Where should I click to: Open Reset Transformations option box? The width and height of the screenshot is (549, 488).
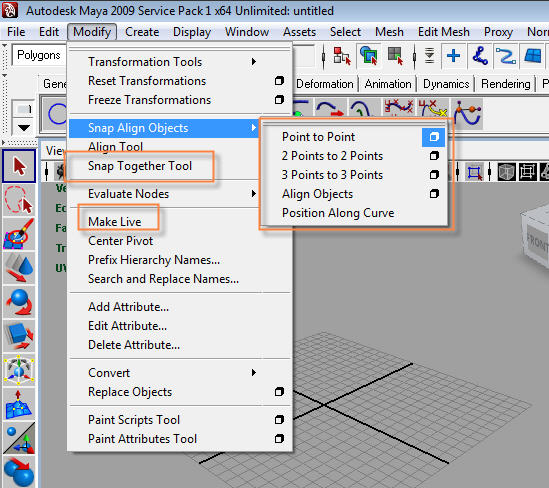coord(279,81)
